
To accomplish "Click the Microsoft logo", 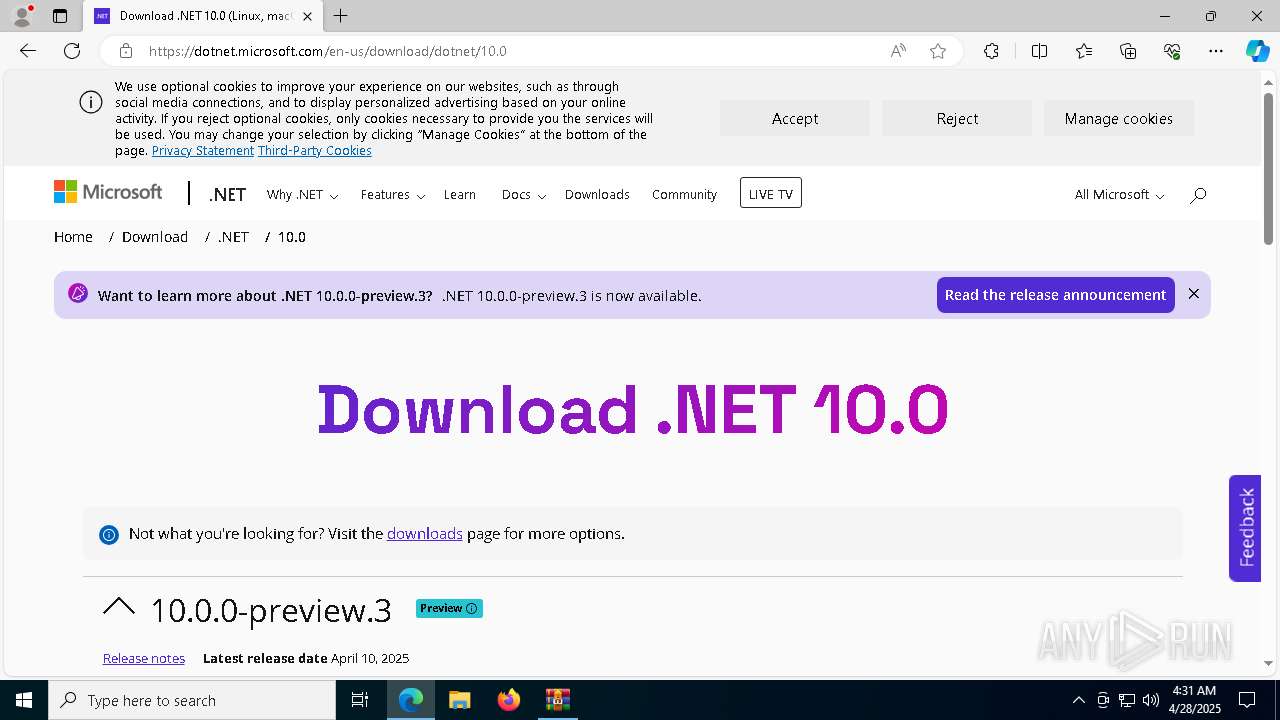I will 108,192.
